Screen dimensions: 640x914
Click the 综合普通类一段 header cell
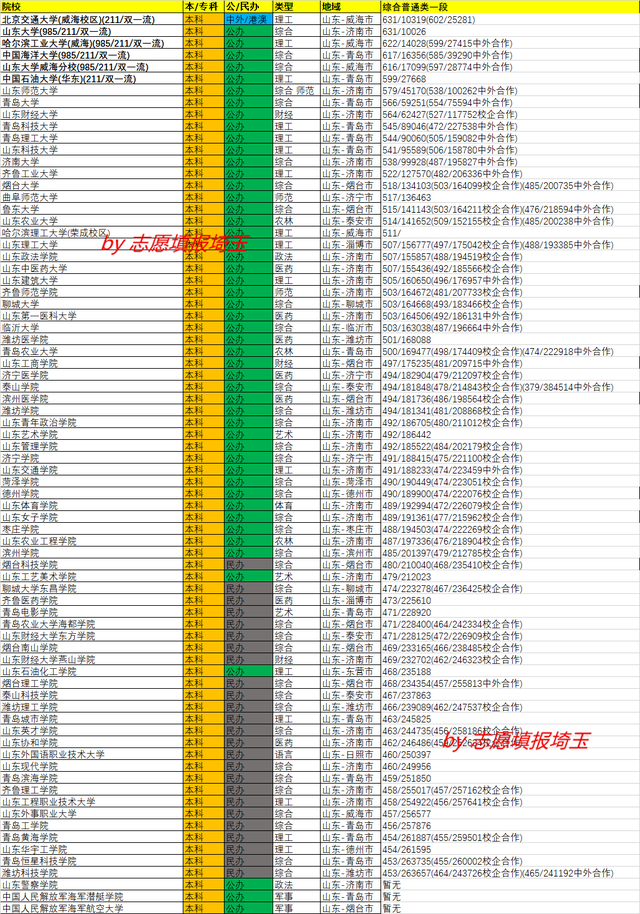[x=511, y=7]
